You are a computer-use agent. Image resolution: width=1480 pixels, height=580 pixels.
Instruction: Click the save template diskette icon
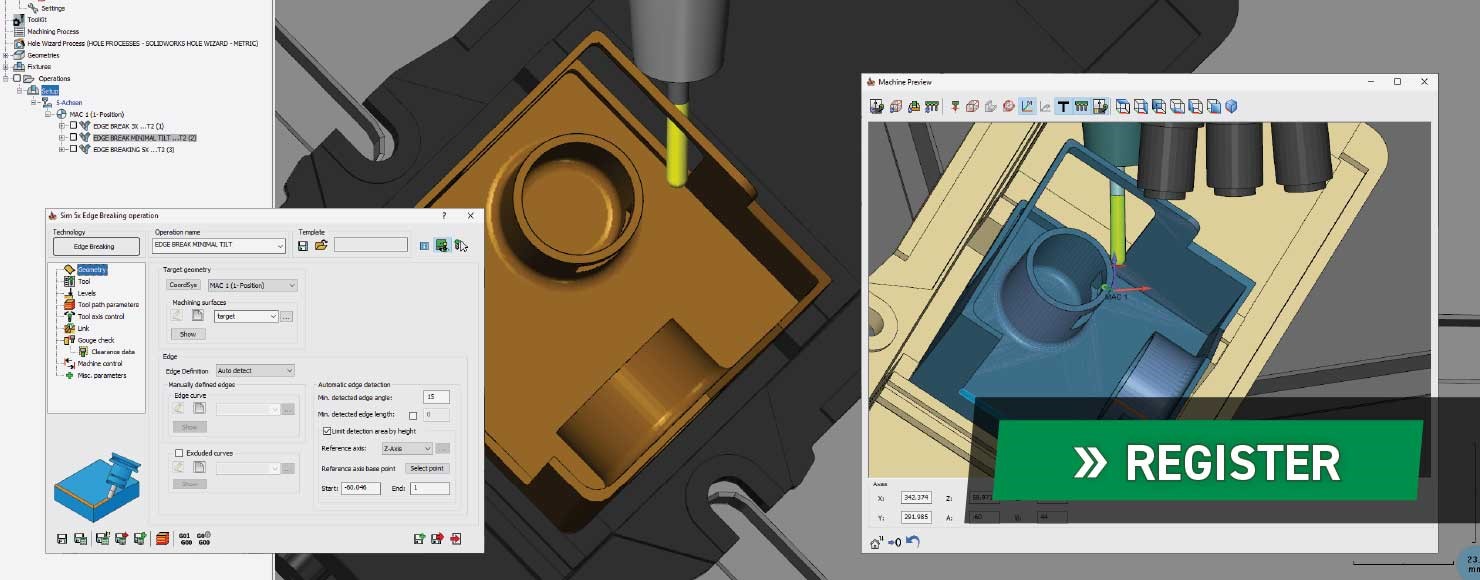click(302, 247)
